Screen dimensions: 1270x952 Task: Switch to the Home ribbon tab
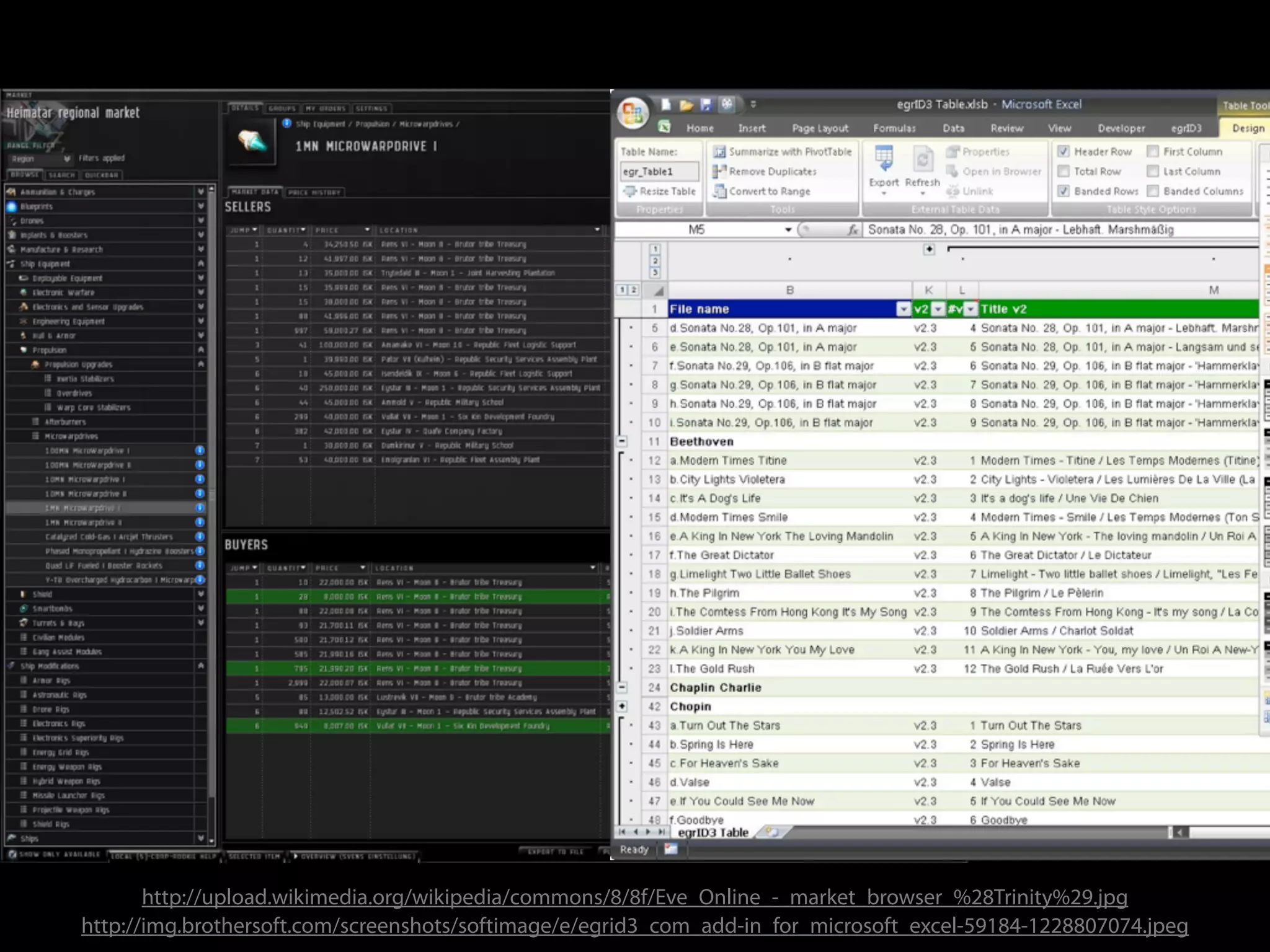click(x=700, y=128)
